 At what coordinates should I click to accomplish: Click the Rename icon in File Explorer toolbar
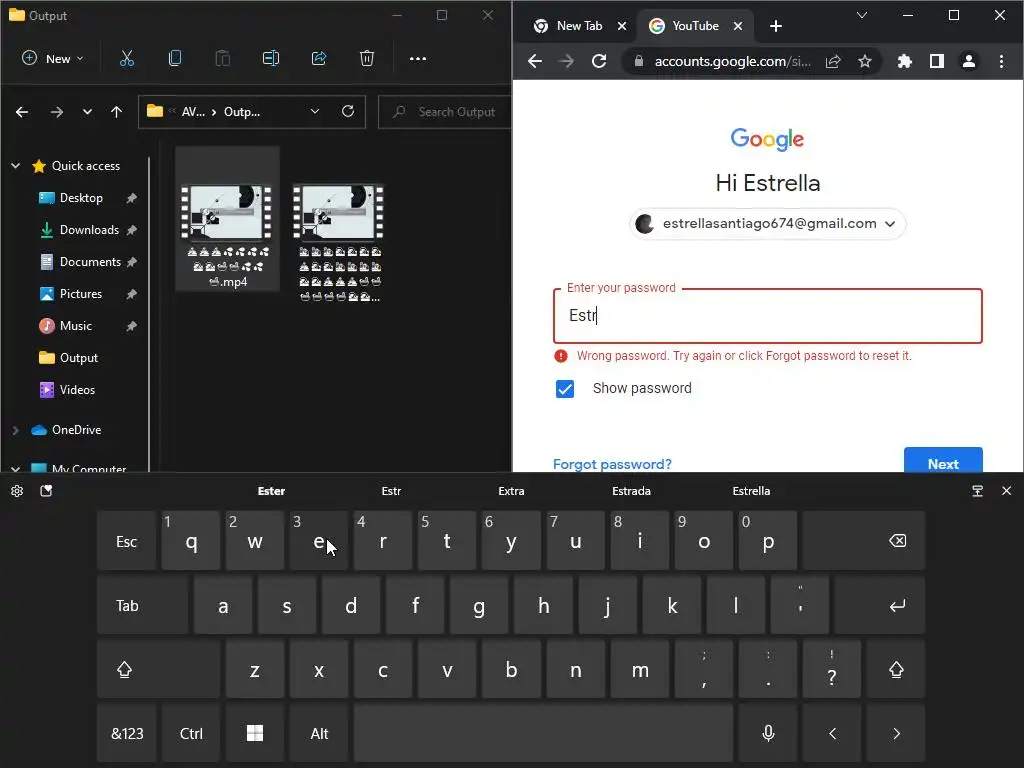click(270, 59)
